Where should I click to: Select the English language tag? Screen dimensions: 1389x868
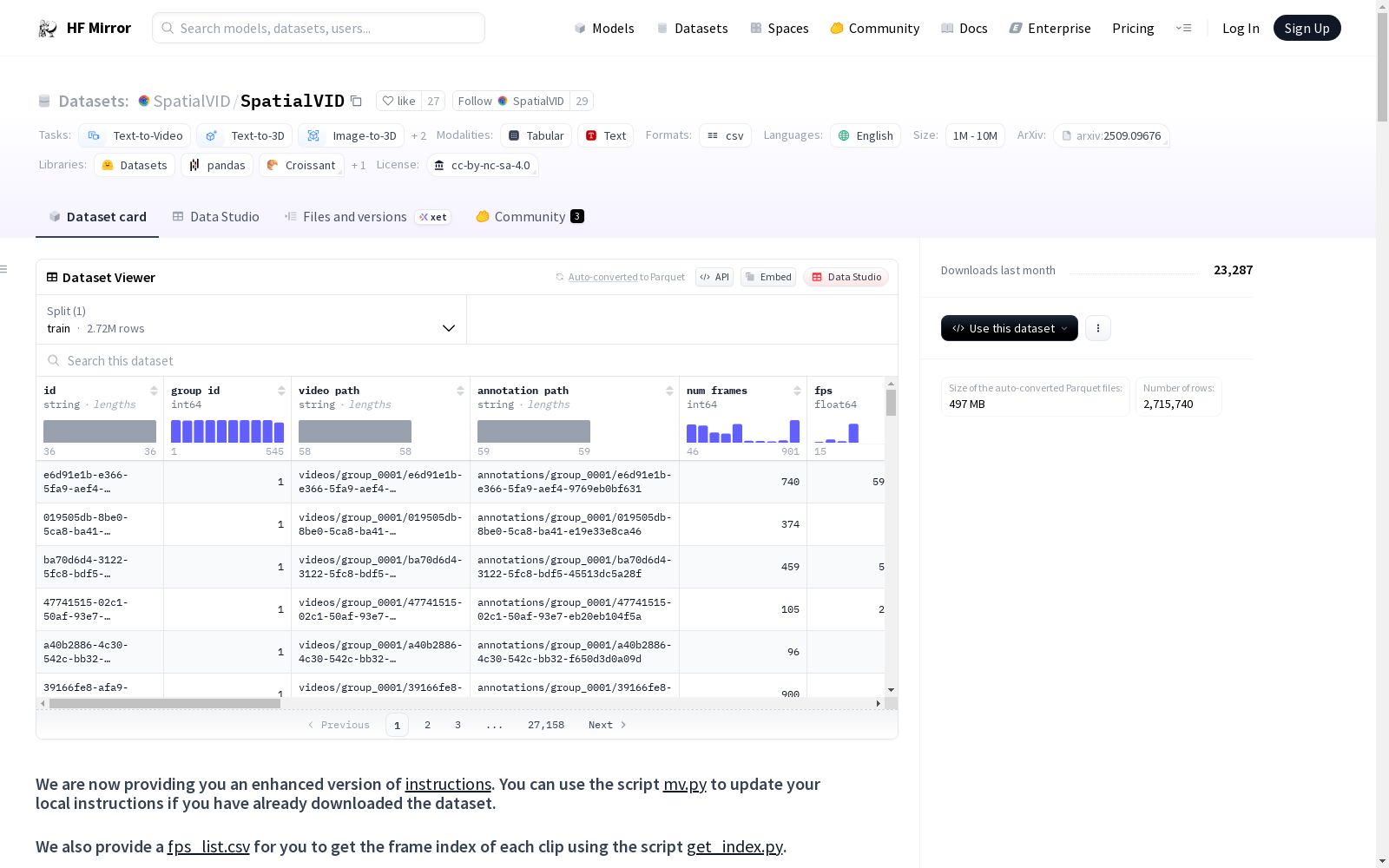pos(865,135)
